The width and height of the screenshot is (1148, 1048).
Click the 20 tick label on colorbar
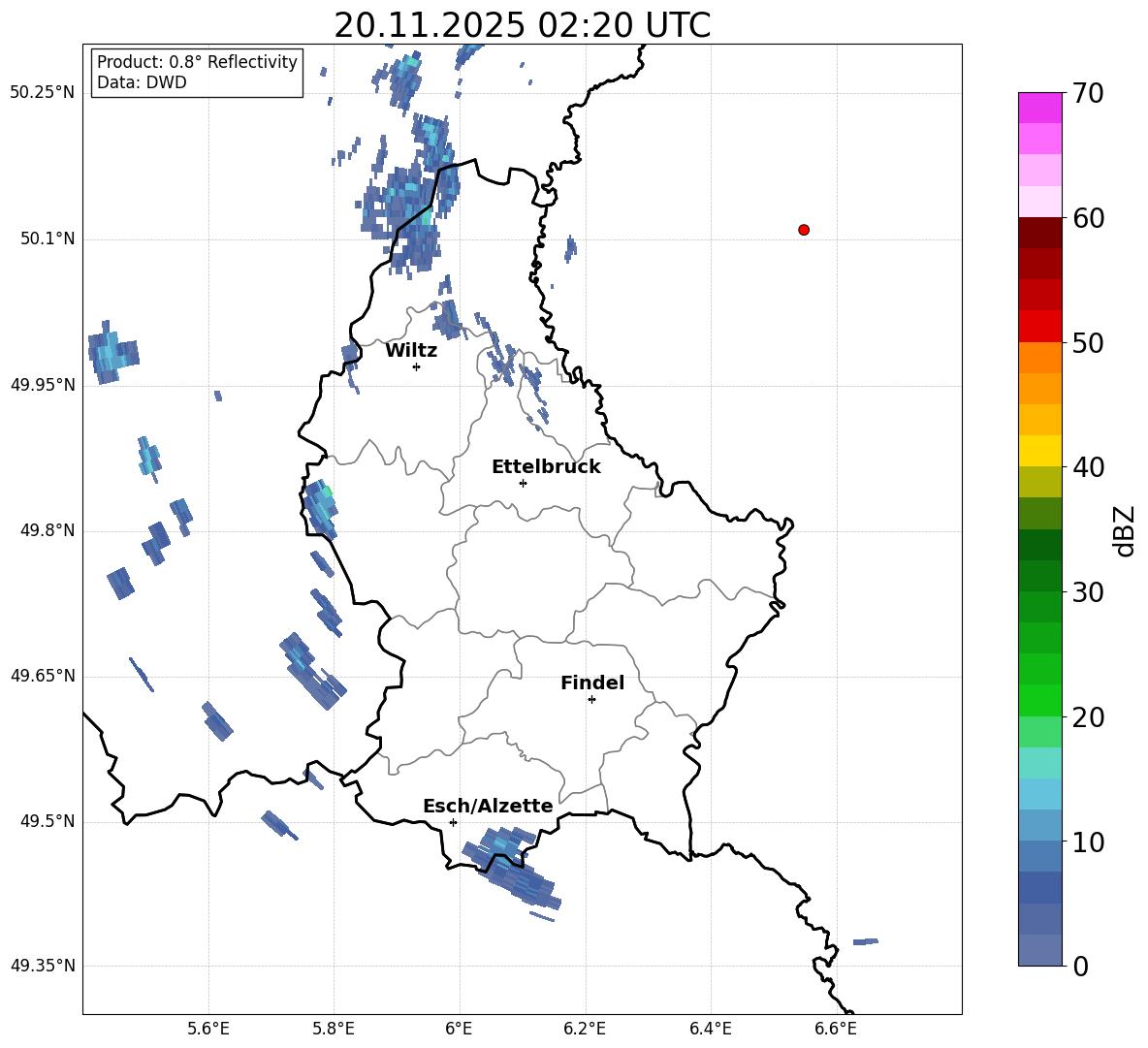point(1088,717)
